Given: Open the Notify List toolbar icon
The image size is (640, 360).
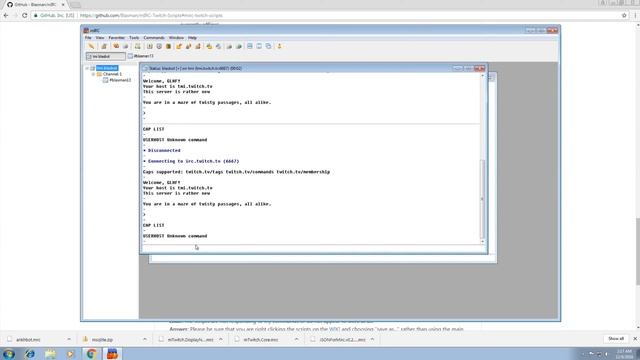Looking at the screenshot, I should coord(229,46).
